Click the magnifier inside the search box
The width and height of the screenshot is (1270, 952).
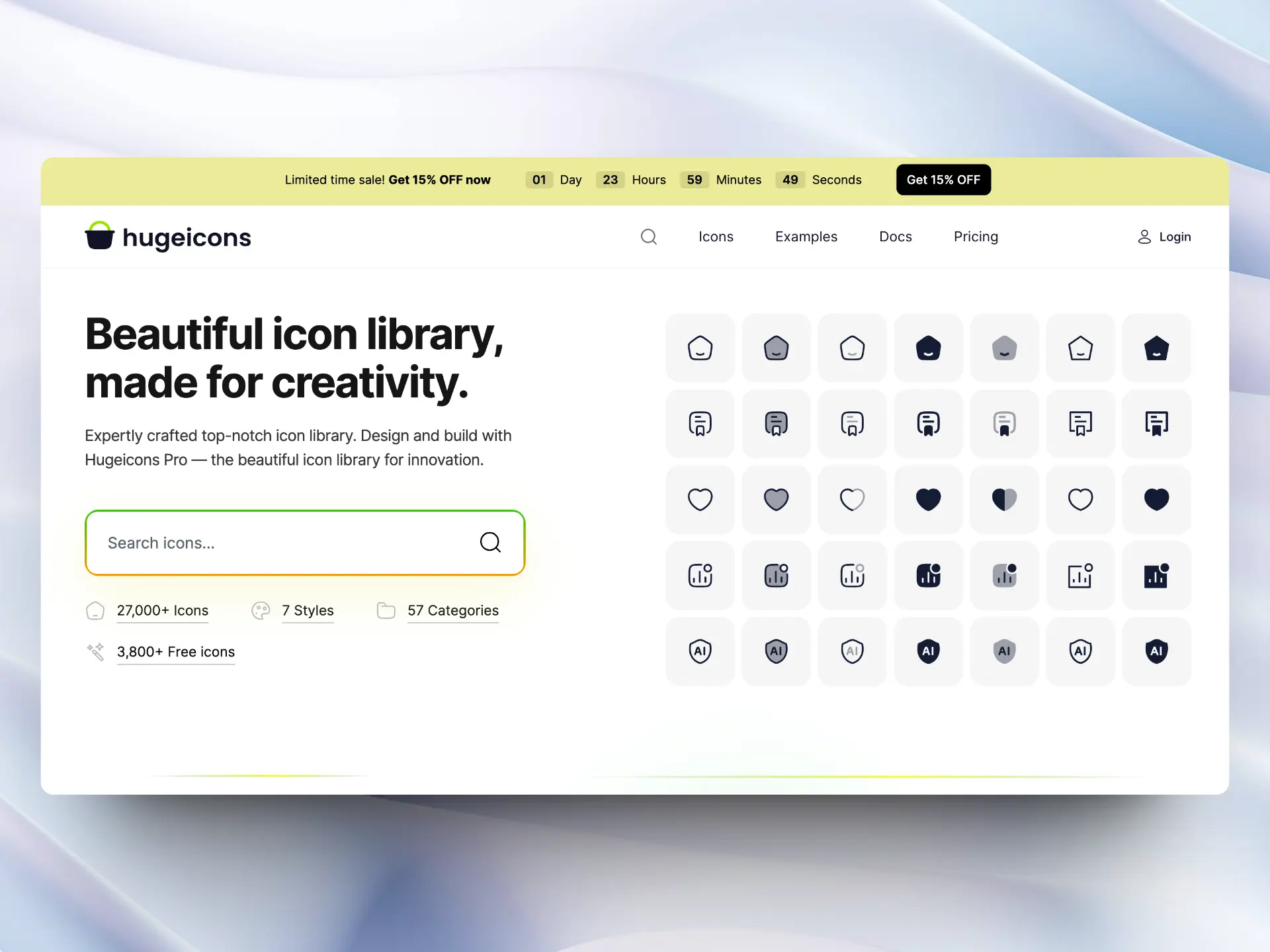click(x=490, y=542)
